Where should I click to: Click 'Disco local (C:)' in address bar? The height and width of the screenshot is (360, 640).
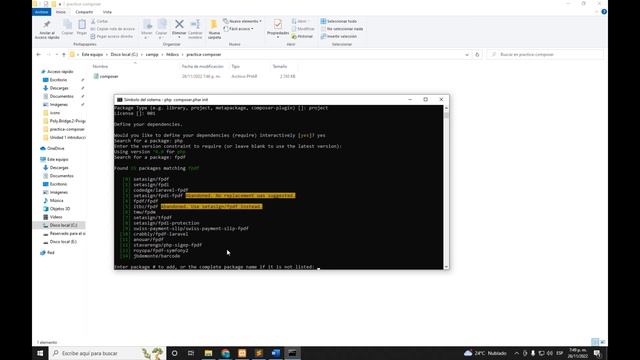click(x=124, y=54)
